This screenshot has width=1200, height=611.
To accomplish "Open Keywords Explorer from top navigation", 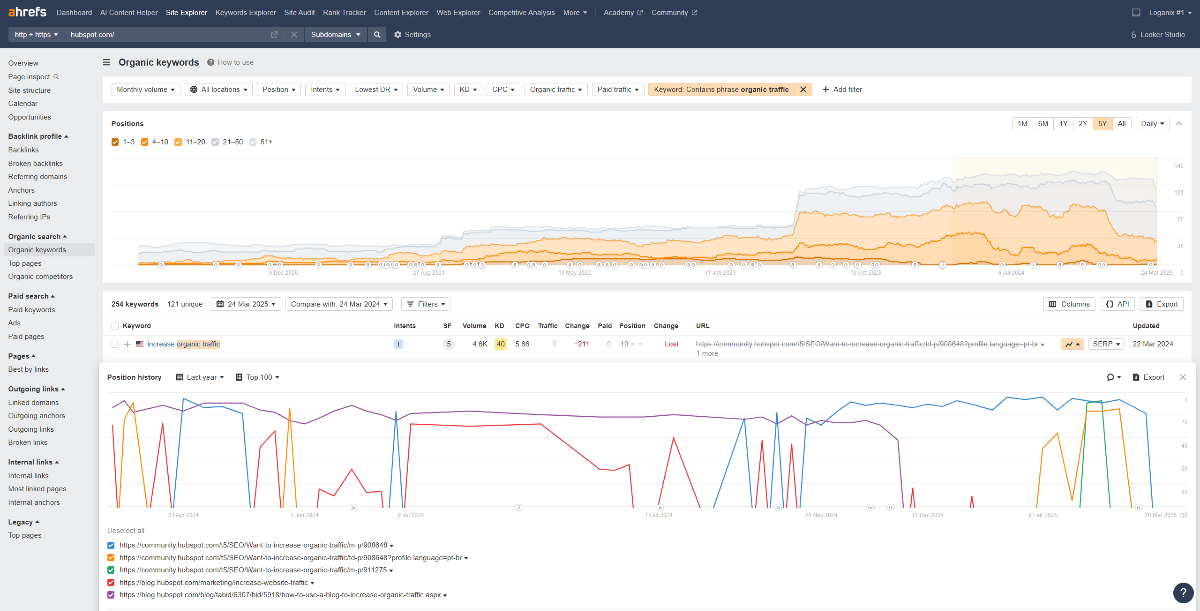I will click(x=246, y=12).
